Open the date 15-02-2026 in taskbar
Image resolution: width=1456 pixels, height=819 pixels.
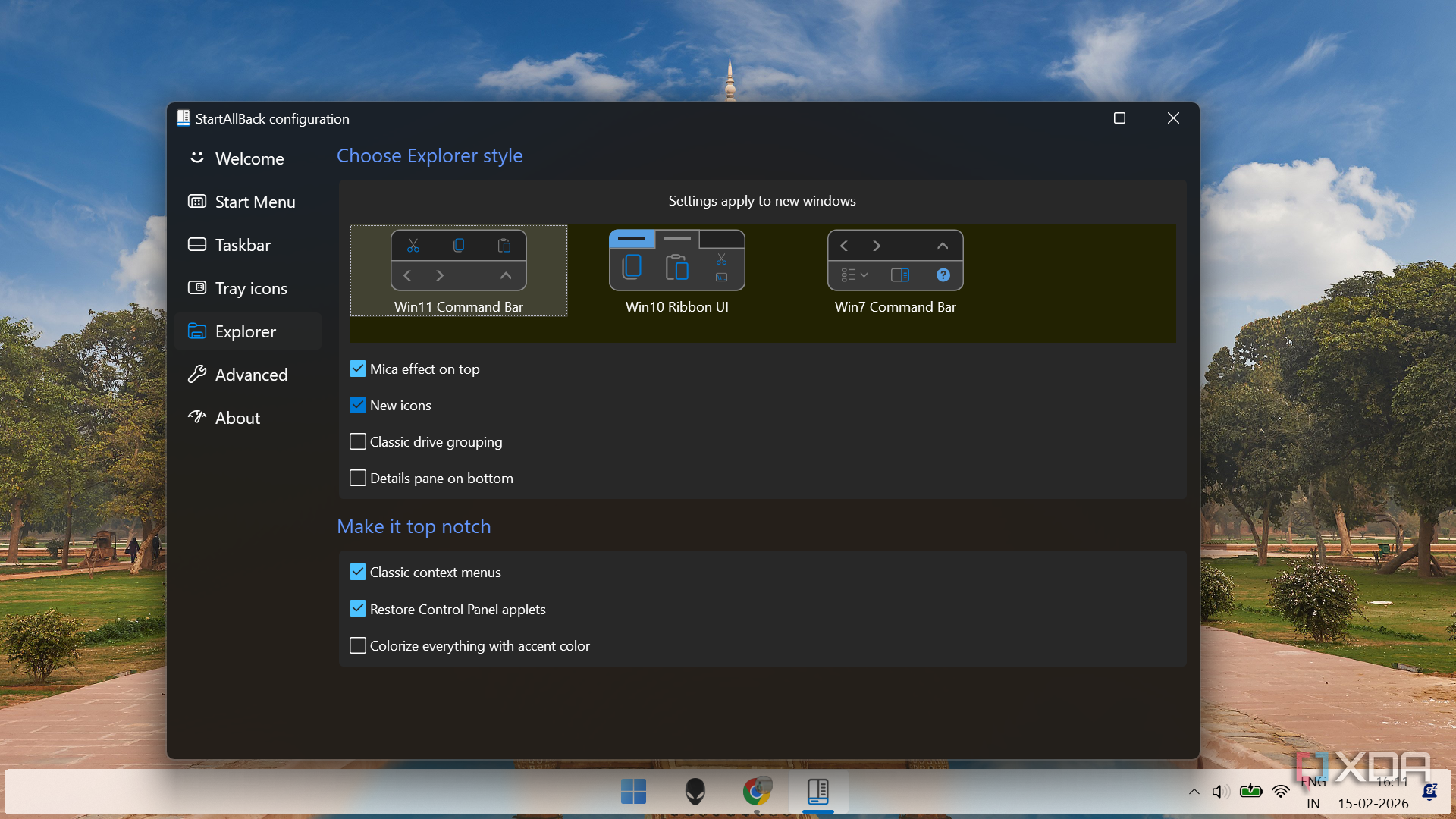(x=1373, y=803)
